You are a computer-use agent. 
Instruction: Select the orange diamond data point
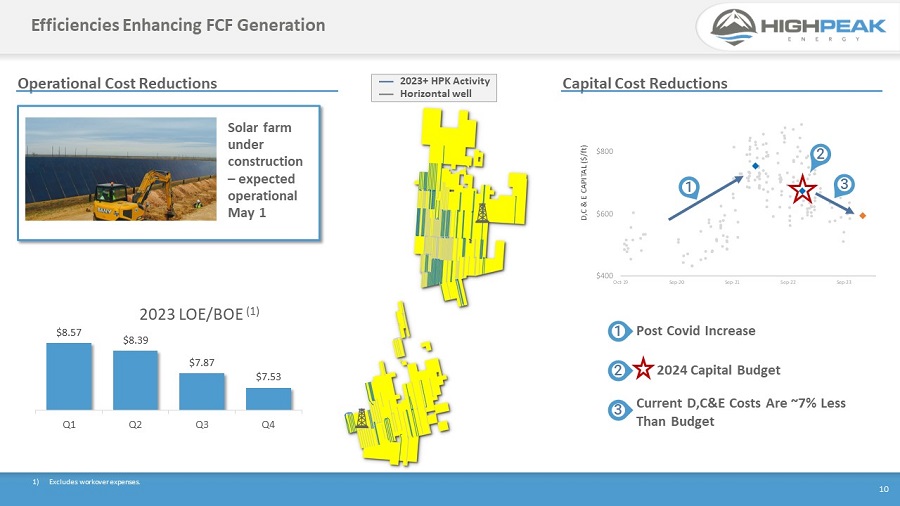pos(862,215)
